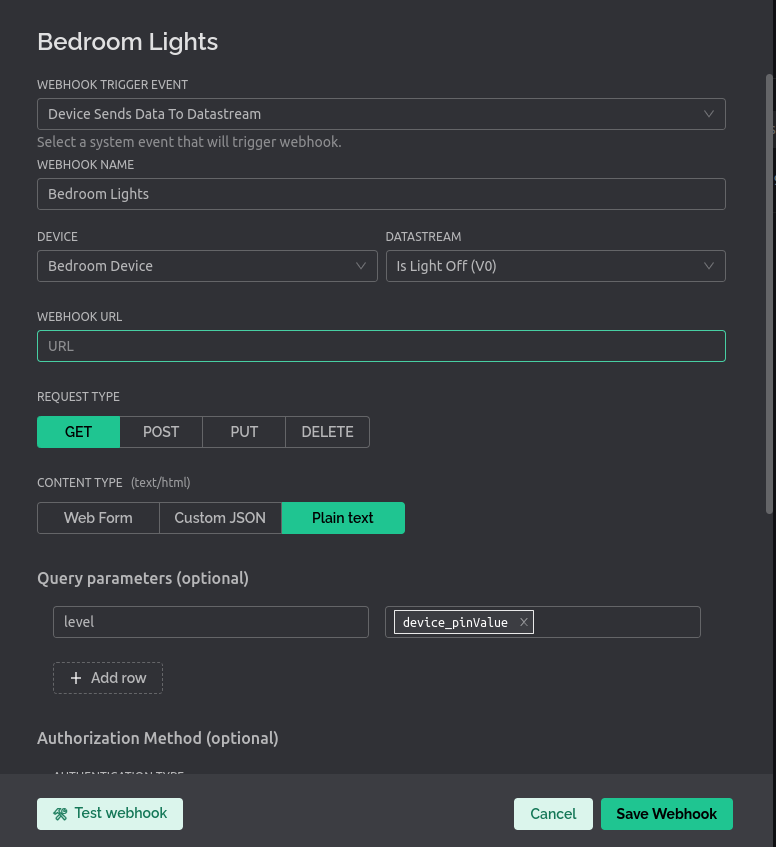
Task: Select POST request type
Action: [x=161, y=432]
